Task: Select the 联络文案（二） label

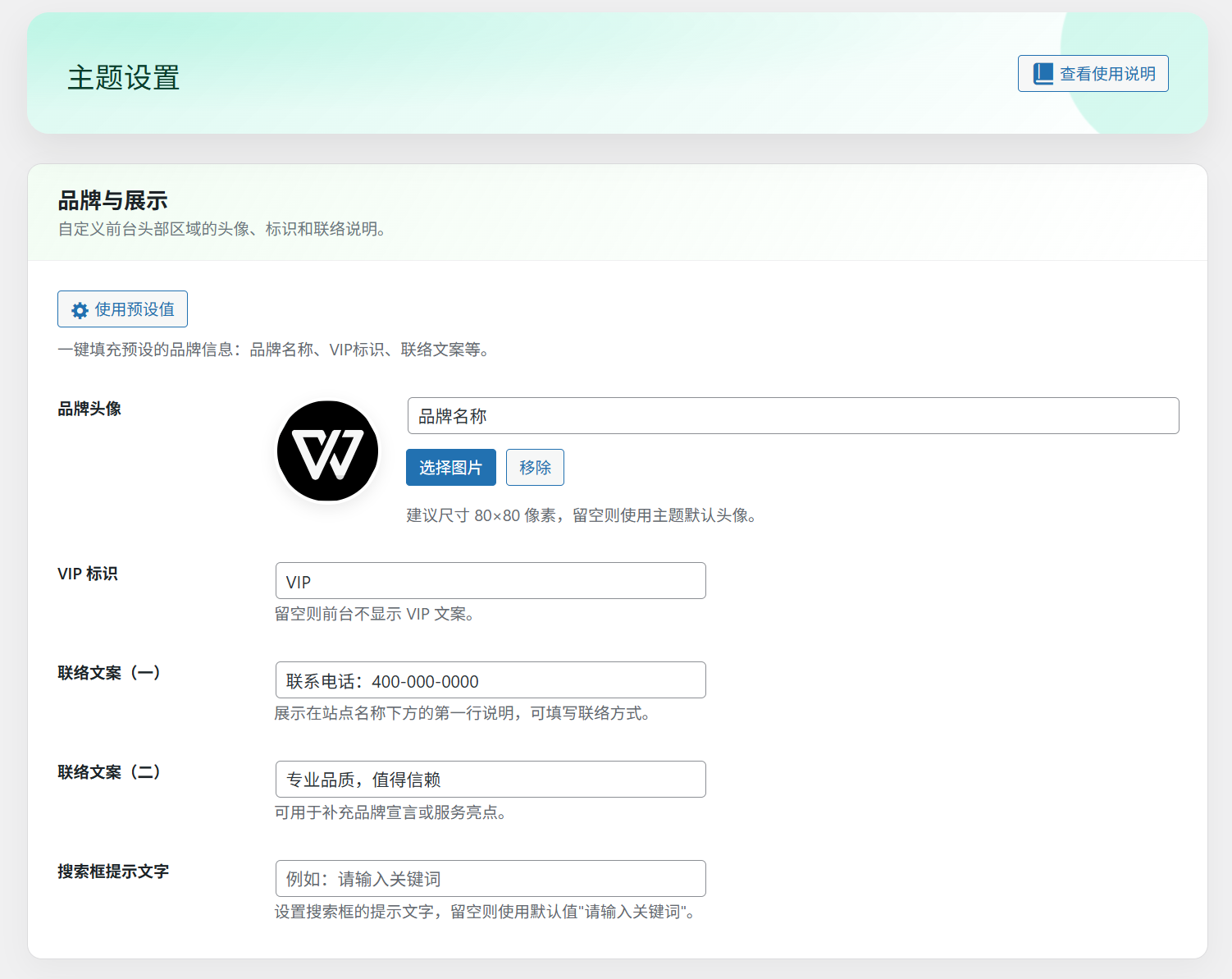Action: 109,772
